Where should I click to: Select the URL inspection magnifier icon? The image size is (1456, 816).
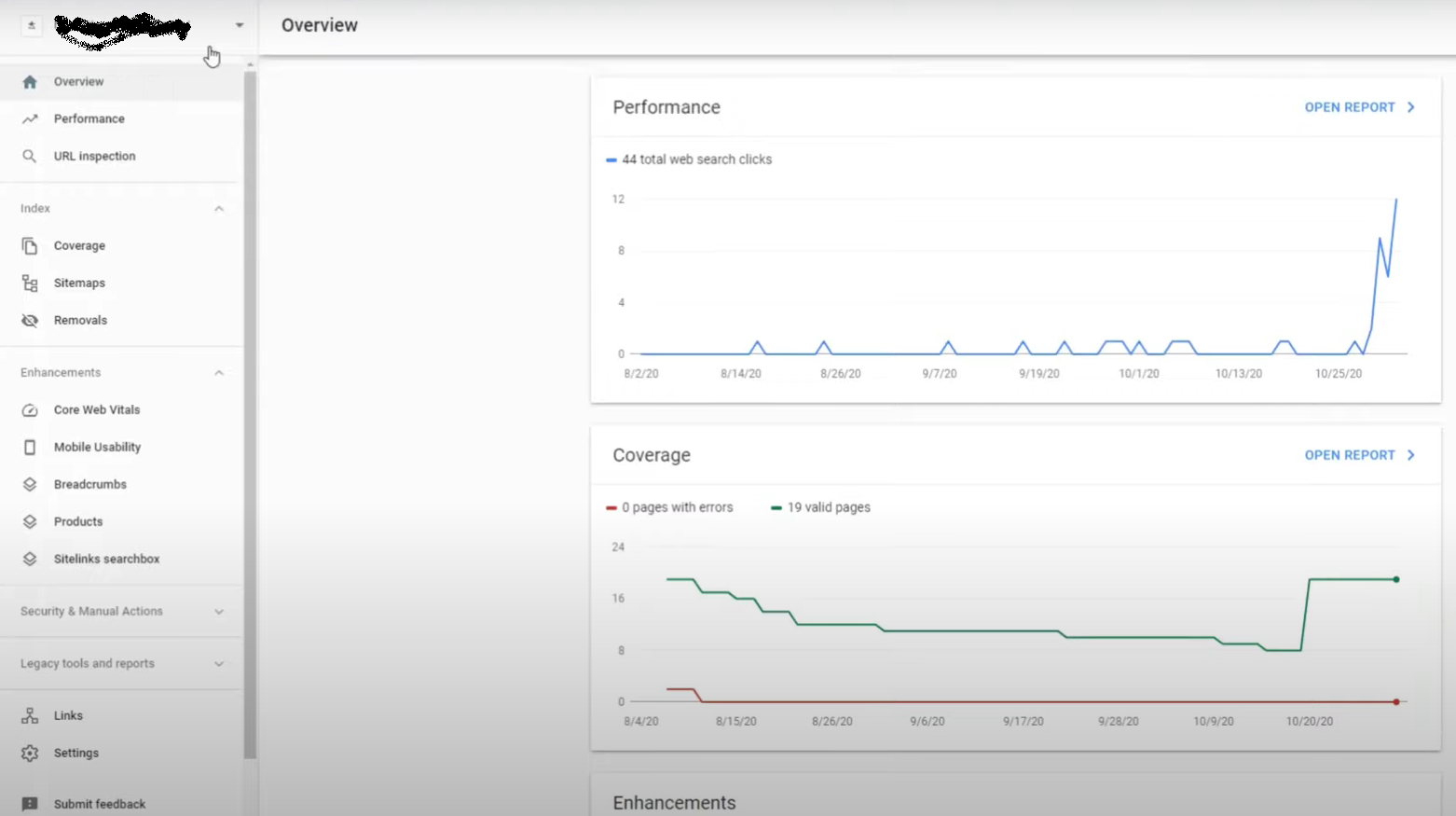click(30, 156)
